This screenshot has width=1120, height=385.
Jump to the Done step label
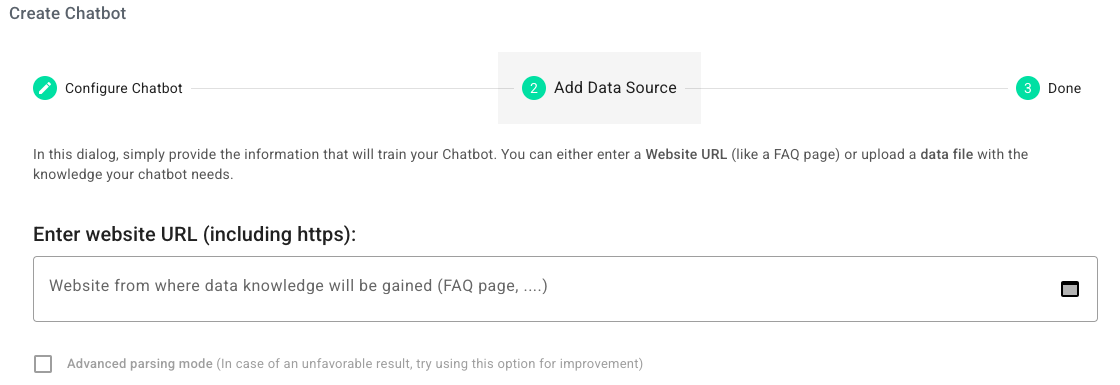coord(1064,89)
